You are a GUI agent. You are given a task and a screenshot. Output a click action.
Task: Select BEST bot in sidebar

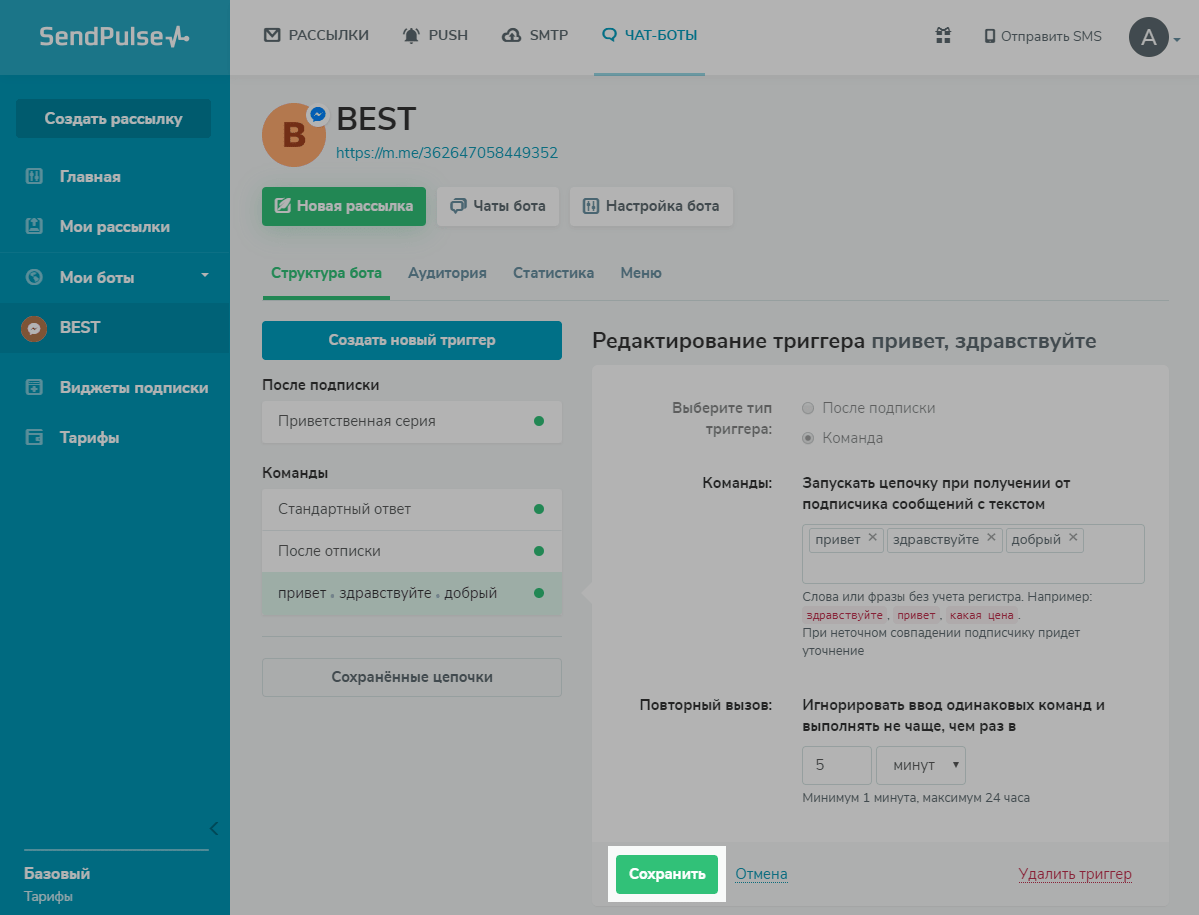coord(115,327)
